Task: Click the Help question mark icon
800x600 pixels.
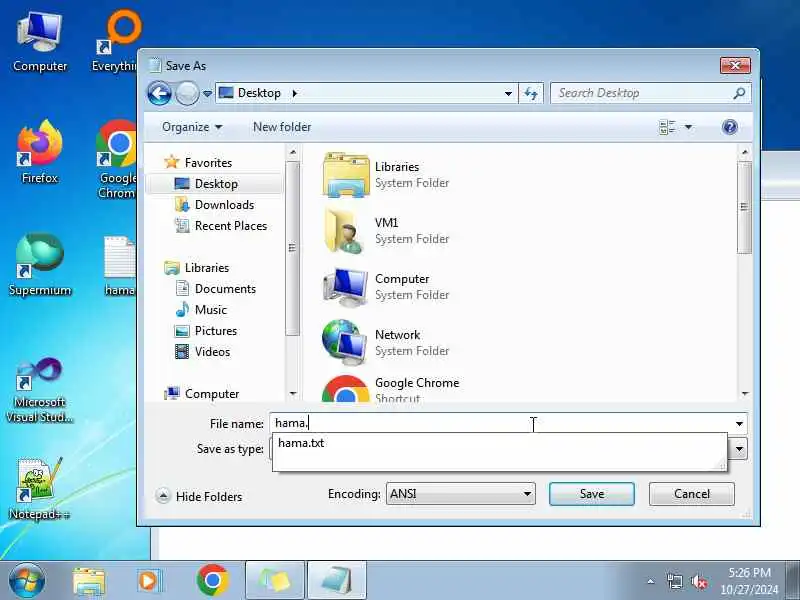Action: pos(730,127)
